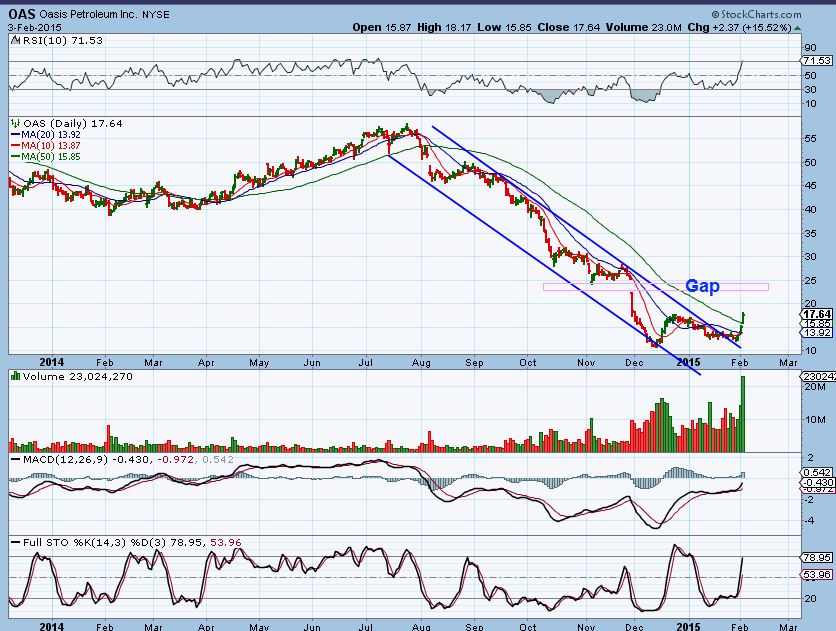
Task: Click the 13.92 moving-average tag on price axis
Action: (817, 333)
